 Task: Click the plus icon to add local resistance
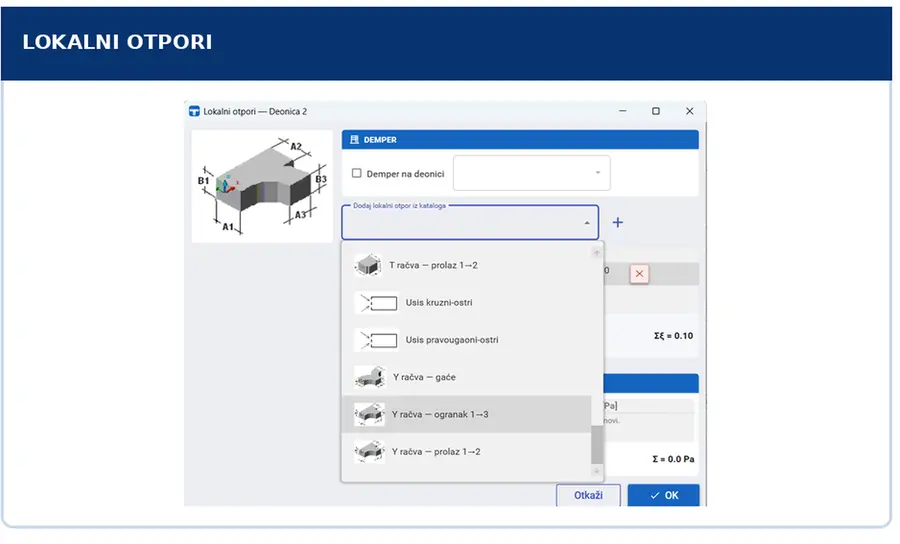[x=618, y=223]
